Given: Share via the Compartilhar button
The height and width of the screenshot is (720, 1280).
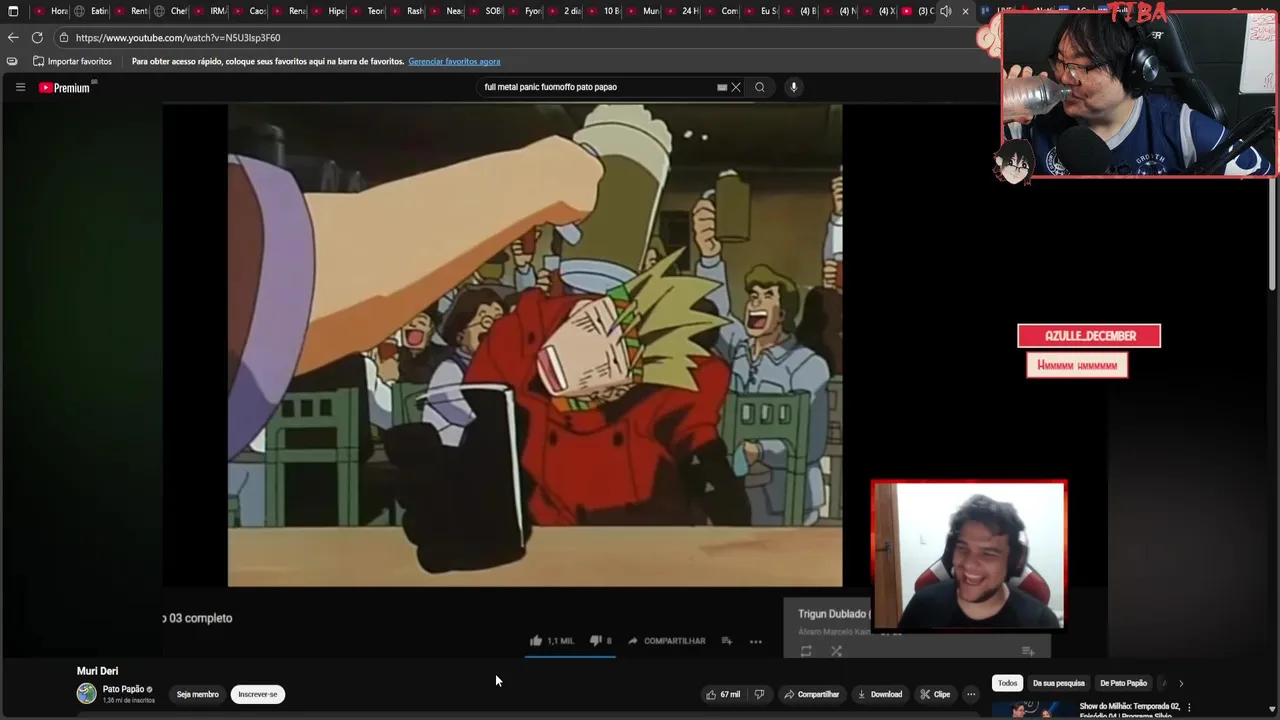Looking at the screenshot, I should 811,694.
